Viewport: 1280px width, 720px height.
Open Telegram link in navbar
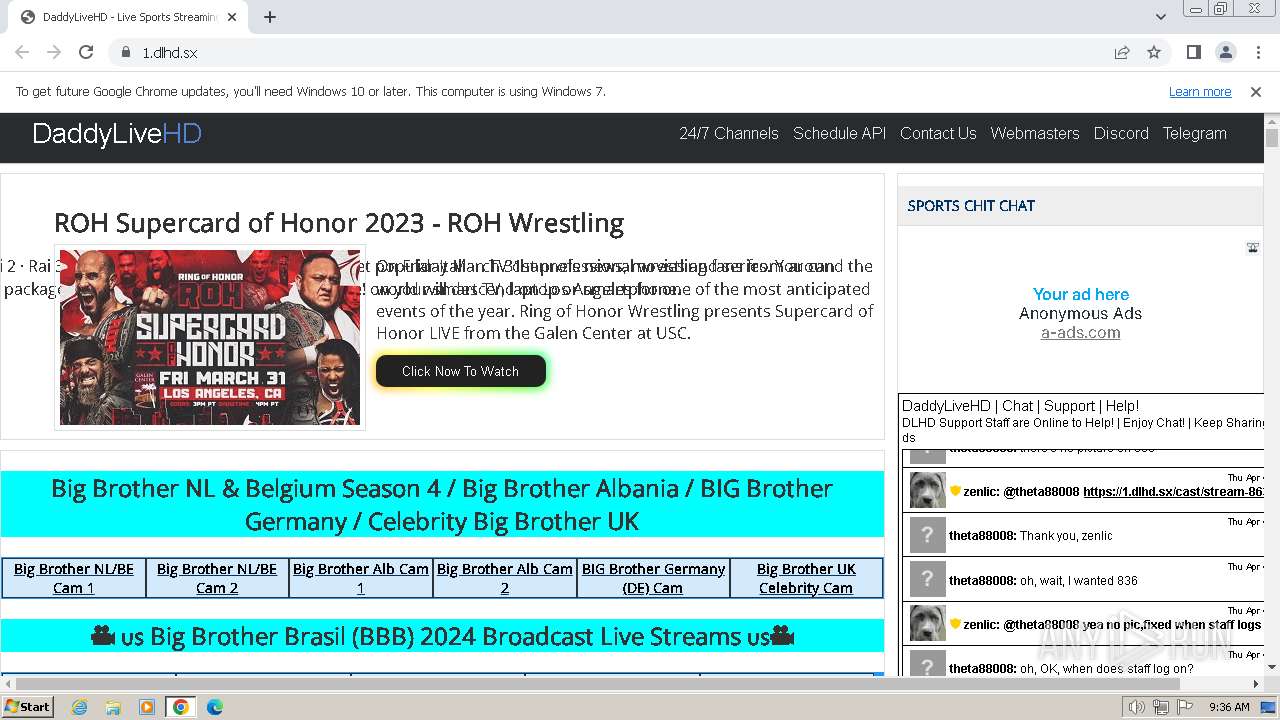coord(1194,133)
